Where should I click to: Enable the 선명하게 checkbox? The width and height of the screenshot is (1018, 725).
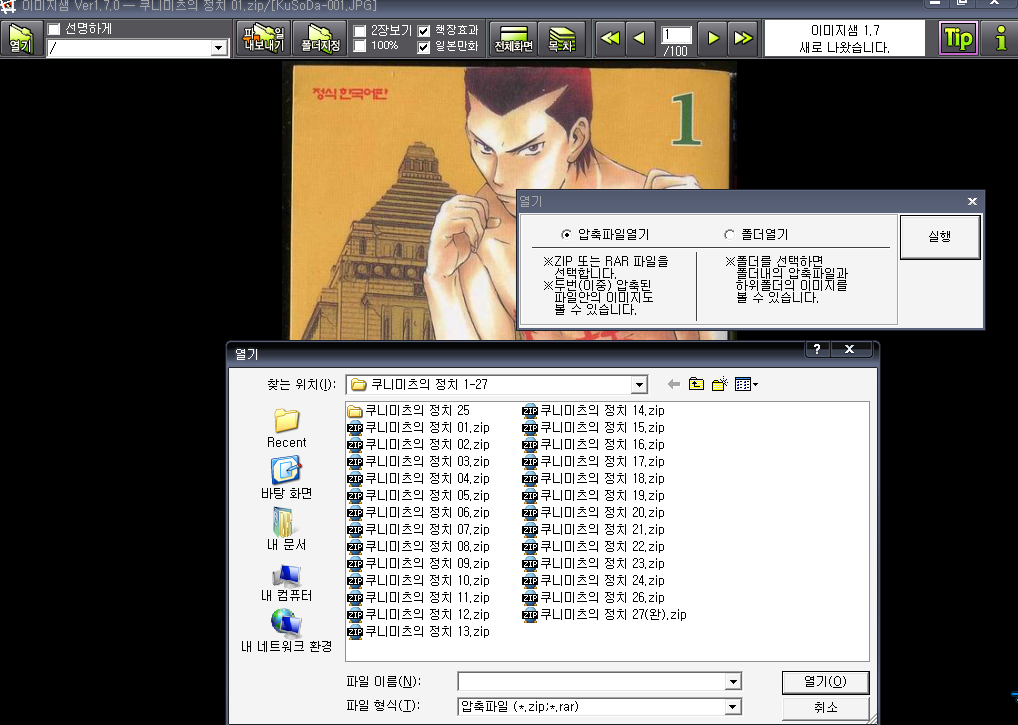click(x=55, y=29)
